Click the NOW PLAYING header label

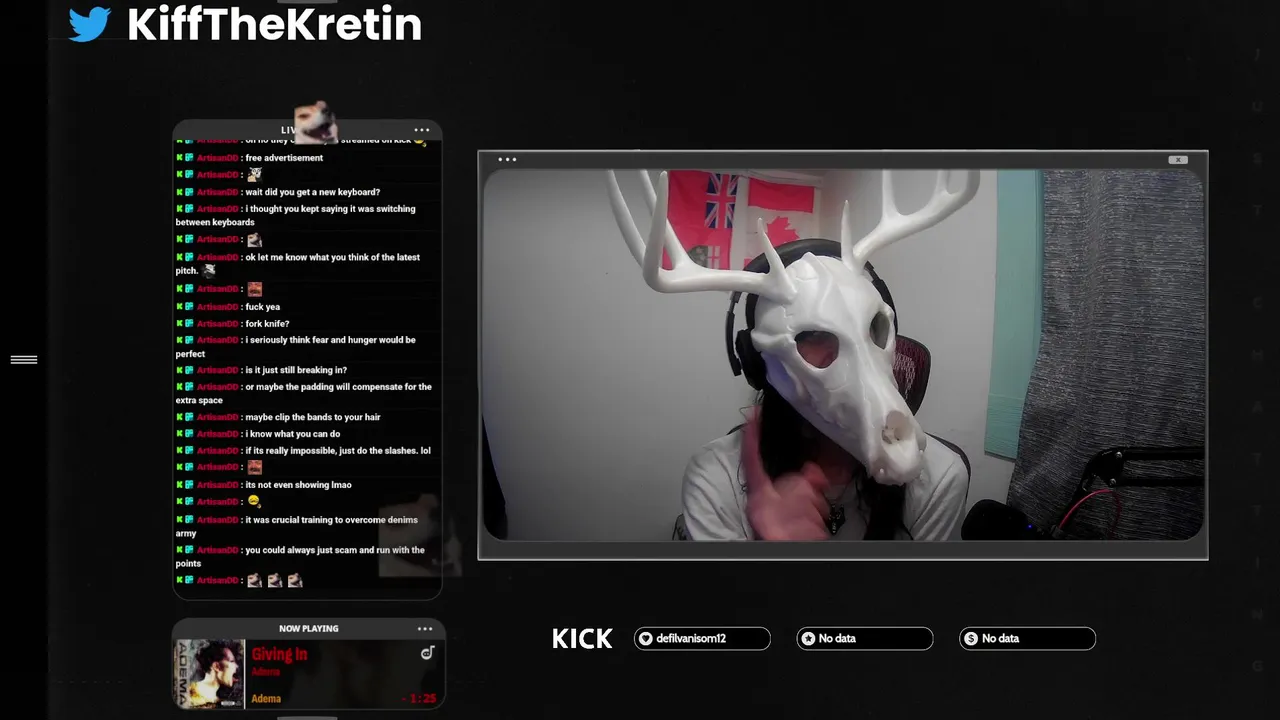pyautogui.click(x=308, y=629)
